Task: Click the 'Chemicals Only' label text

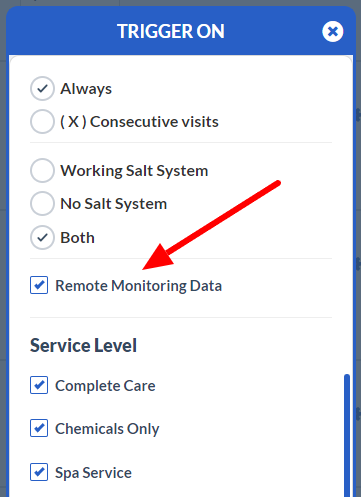Action: (107, 429)
